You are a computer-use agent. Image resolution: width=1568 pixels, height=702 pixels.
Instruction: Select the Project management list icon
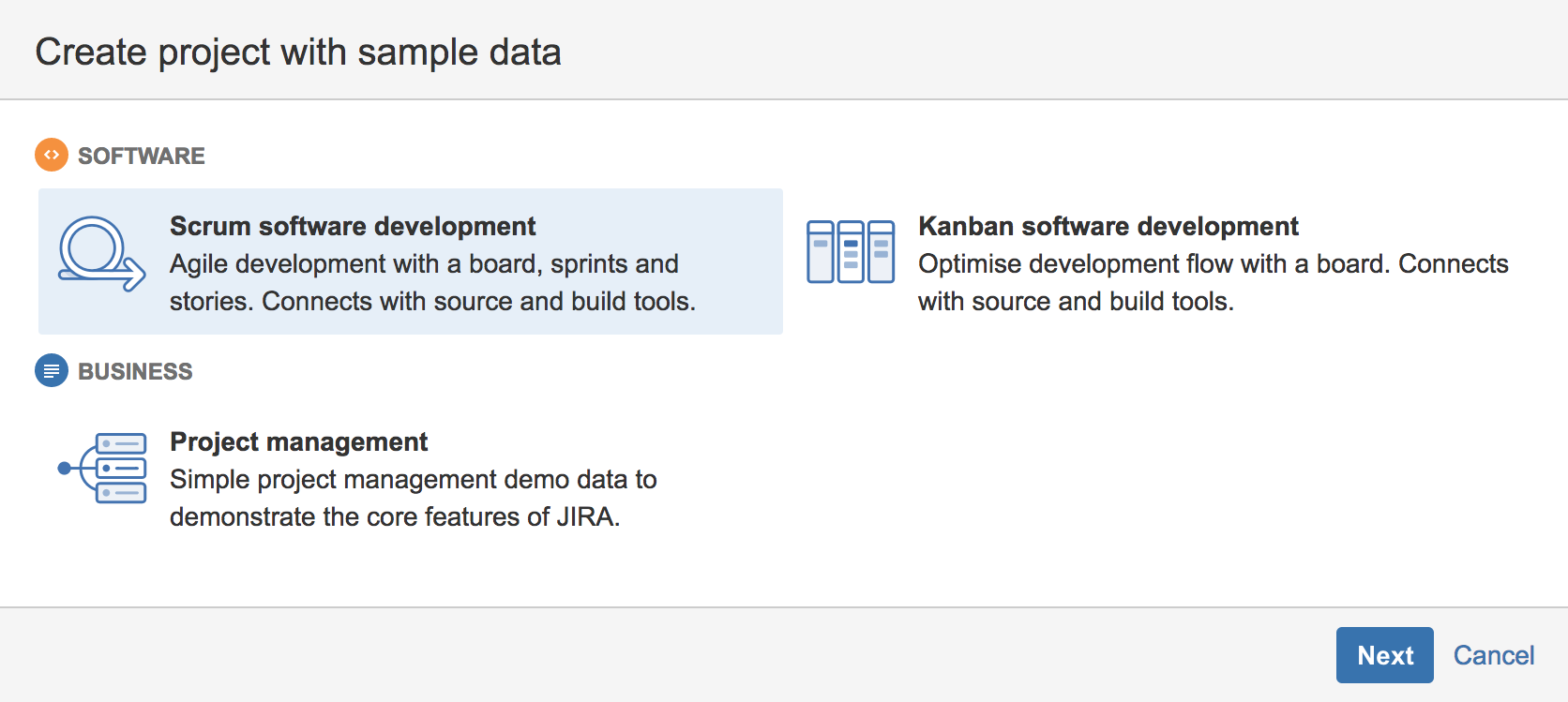(102, 468)
